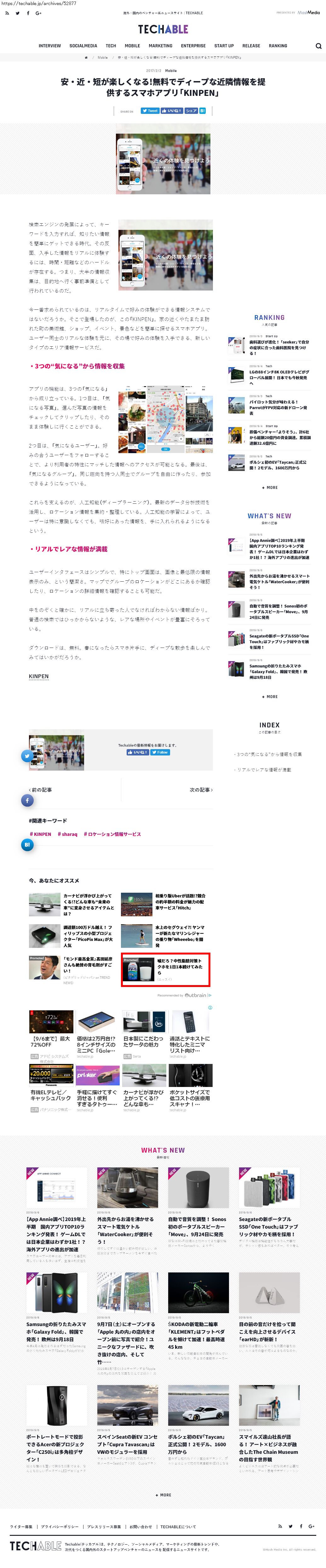Open SOCIALMEDIA in the navigation menu
This screenshot has width=326, height=1568.
pos(83,46)
